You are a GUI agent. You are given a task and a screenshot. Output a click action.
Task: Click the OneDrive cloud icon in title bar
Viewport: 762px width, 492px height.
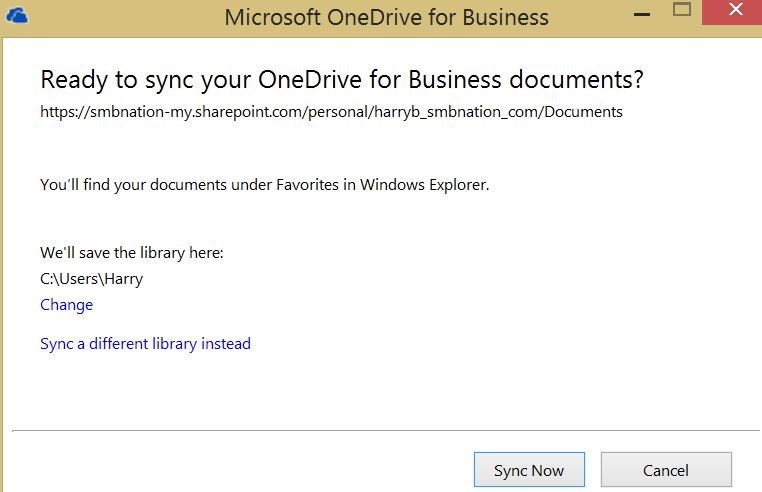[x=17, y=16]
